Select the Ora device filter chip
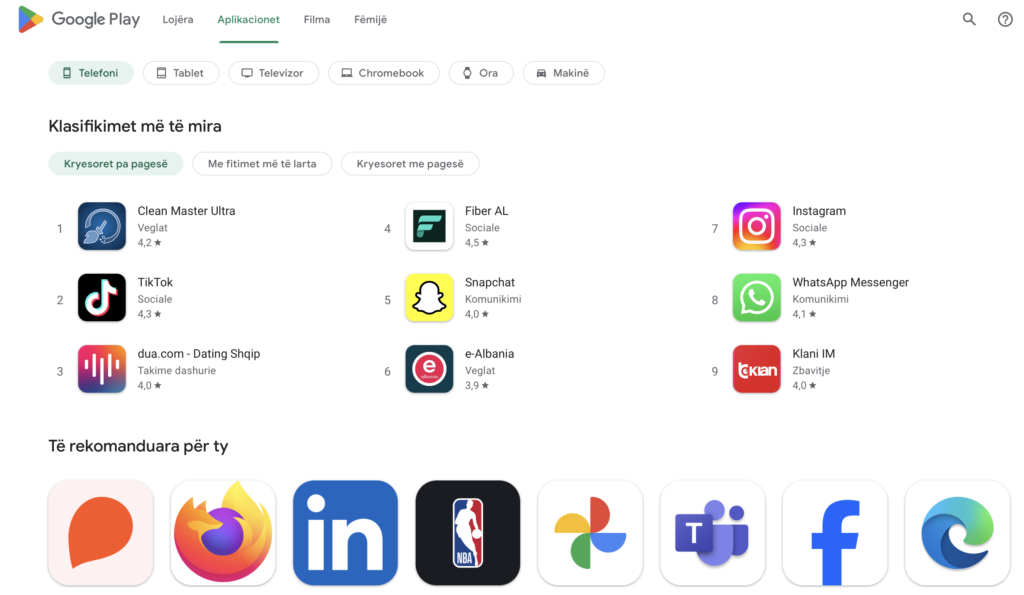The image size is (1024, 595). (481, 73)
